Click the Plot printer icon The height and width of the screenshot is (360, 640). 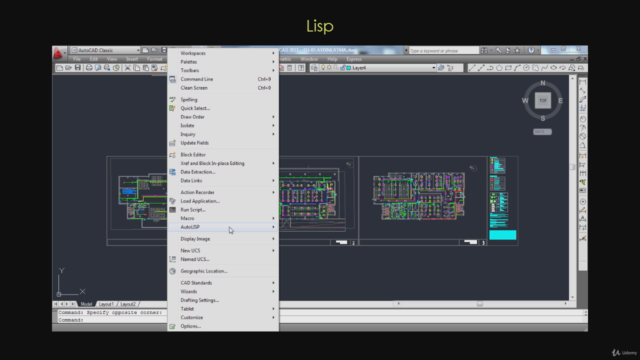(89, 68)
